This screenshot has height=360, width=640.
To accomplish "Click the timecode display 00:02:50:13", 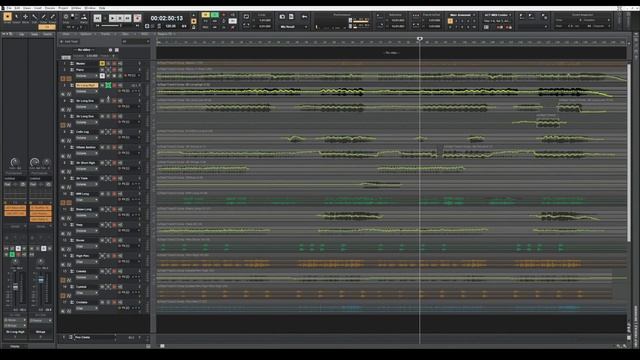I will (x=167, y=18).
